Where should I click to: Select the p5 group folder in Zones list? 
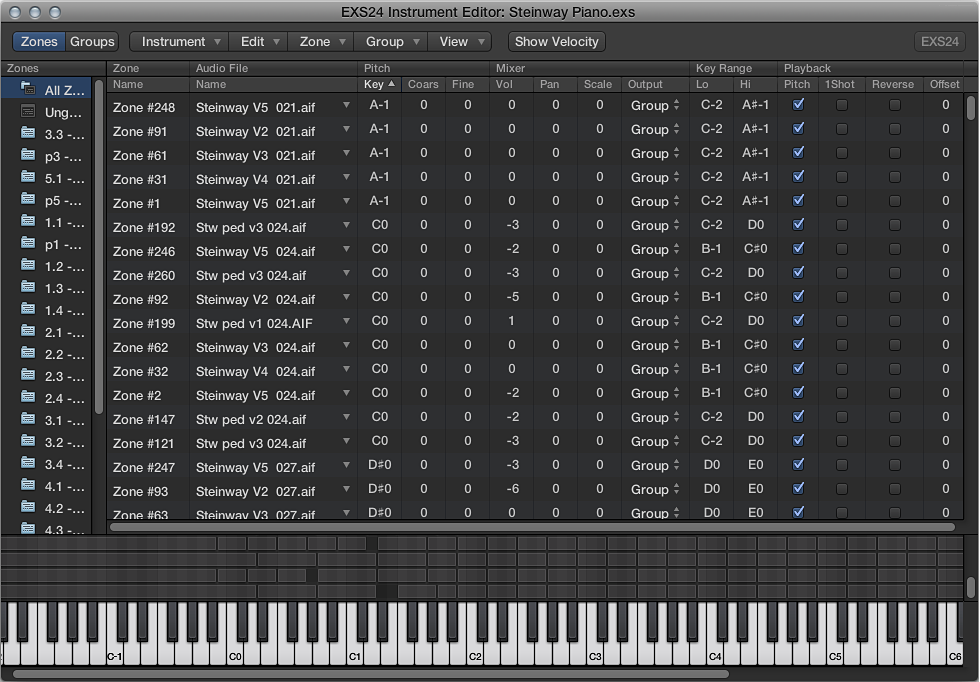pos(27,201)
